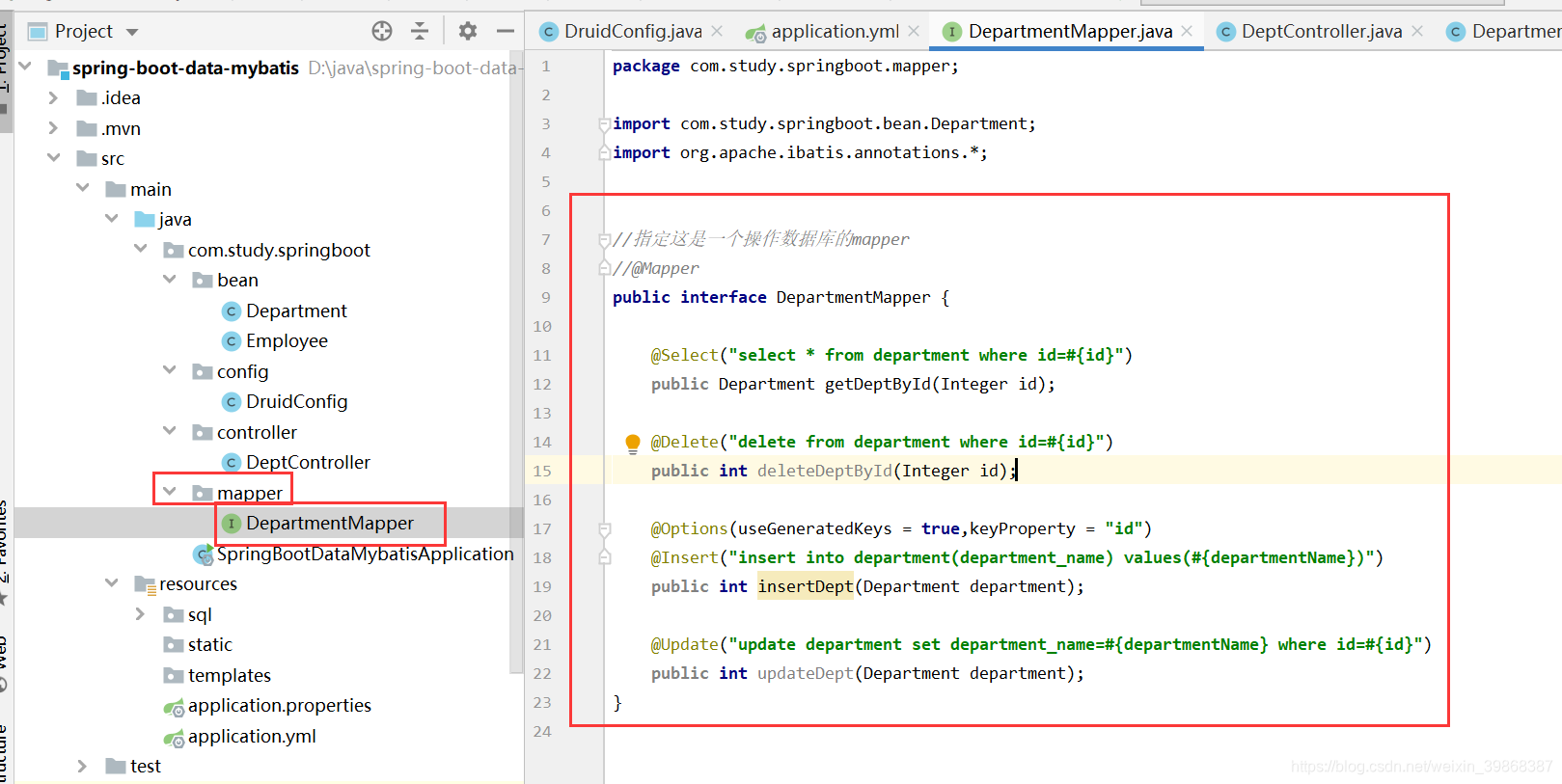Expand the .idea folder
1562x784 pixels.
click(53, 97)
